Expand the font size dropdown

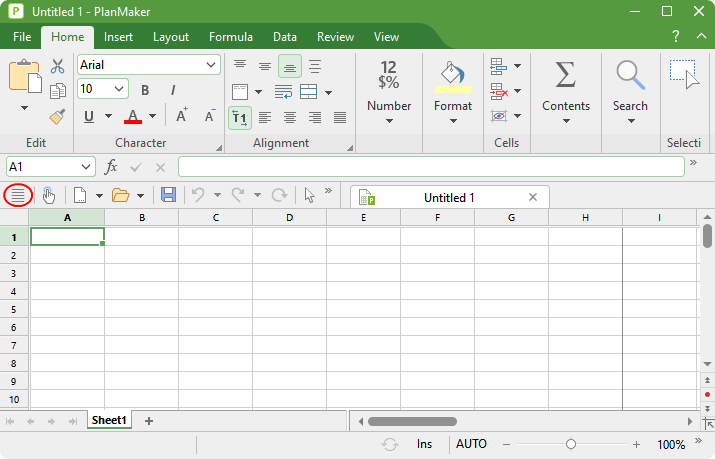click(120, 90)
